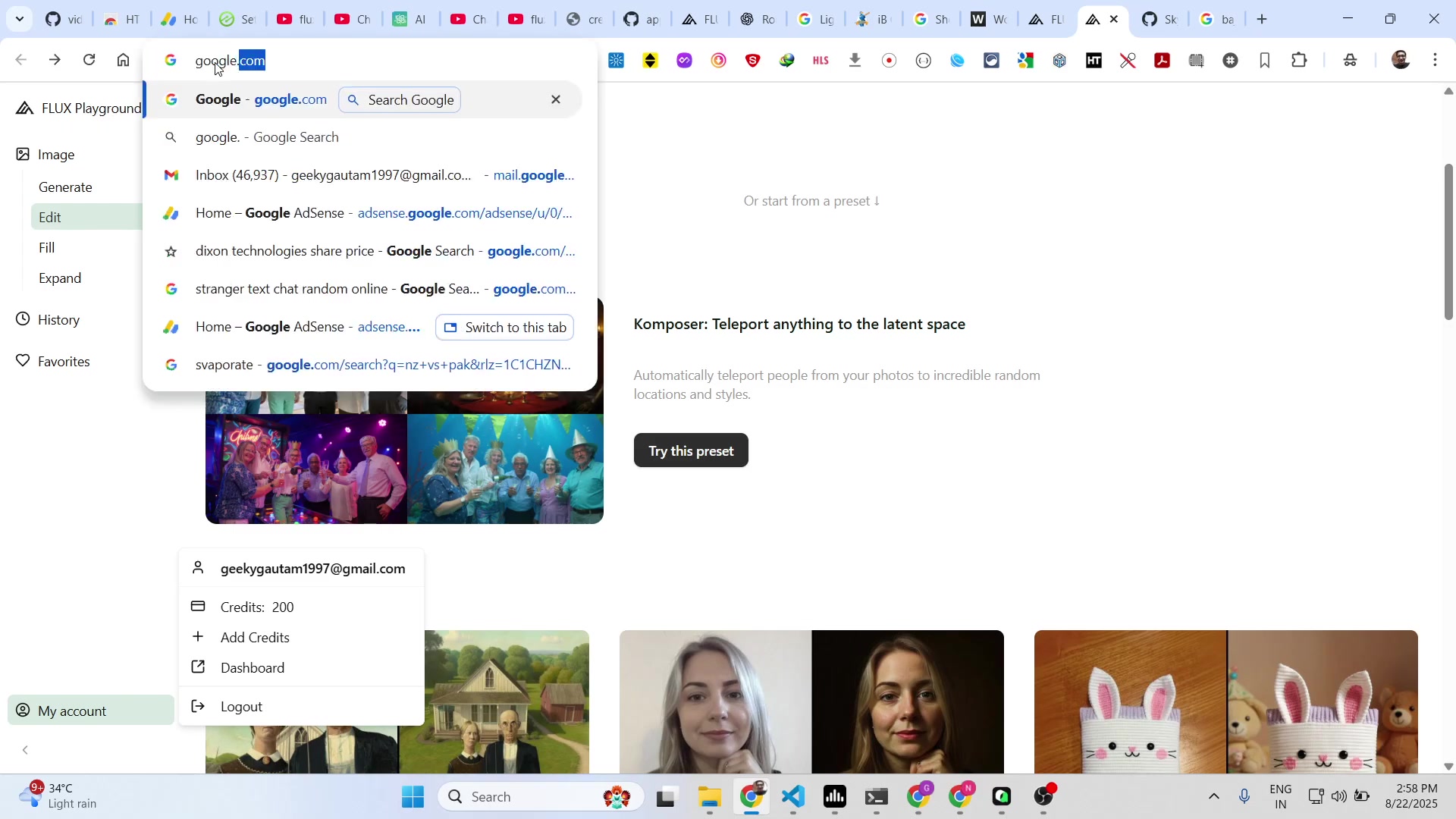Click the Search Google chip
The image size is (1456, 819).
[400, 100]
